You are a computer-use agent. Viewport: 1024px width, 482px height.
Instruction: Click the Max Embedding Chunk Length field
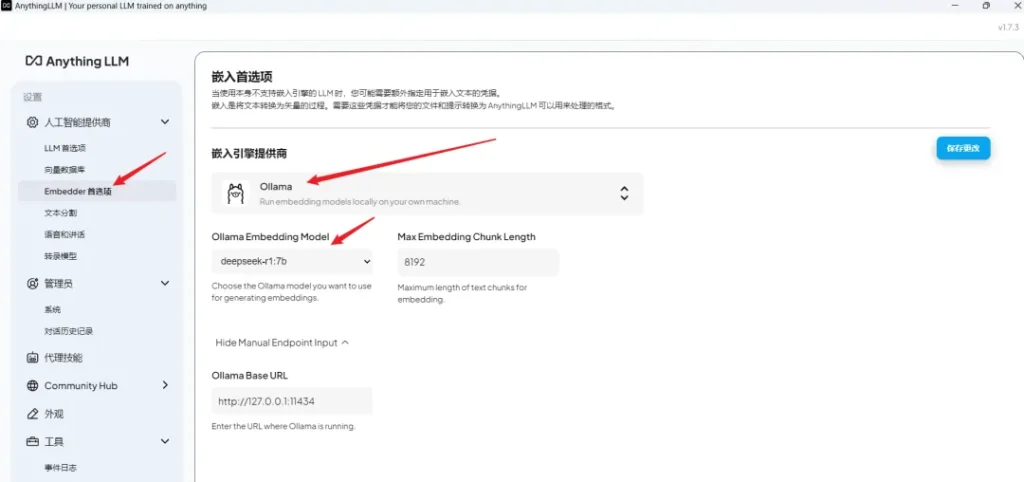coord(477,262)
